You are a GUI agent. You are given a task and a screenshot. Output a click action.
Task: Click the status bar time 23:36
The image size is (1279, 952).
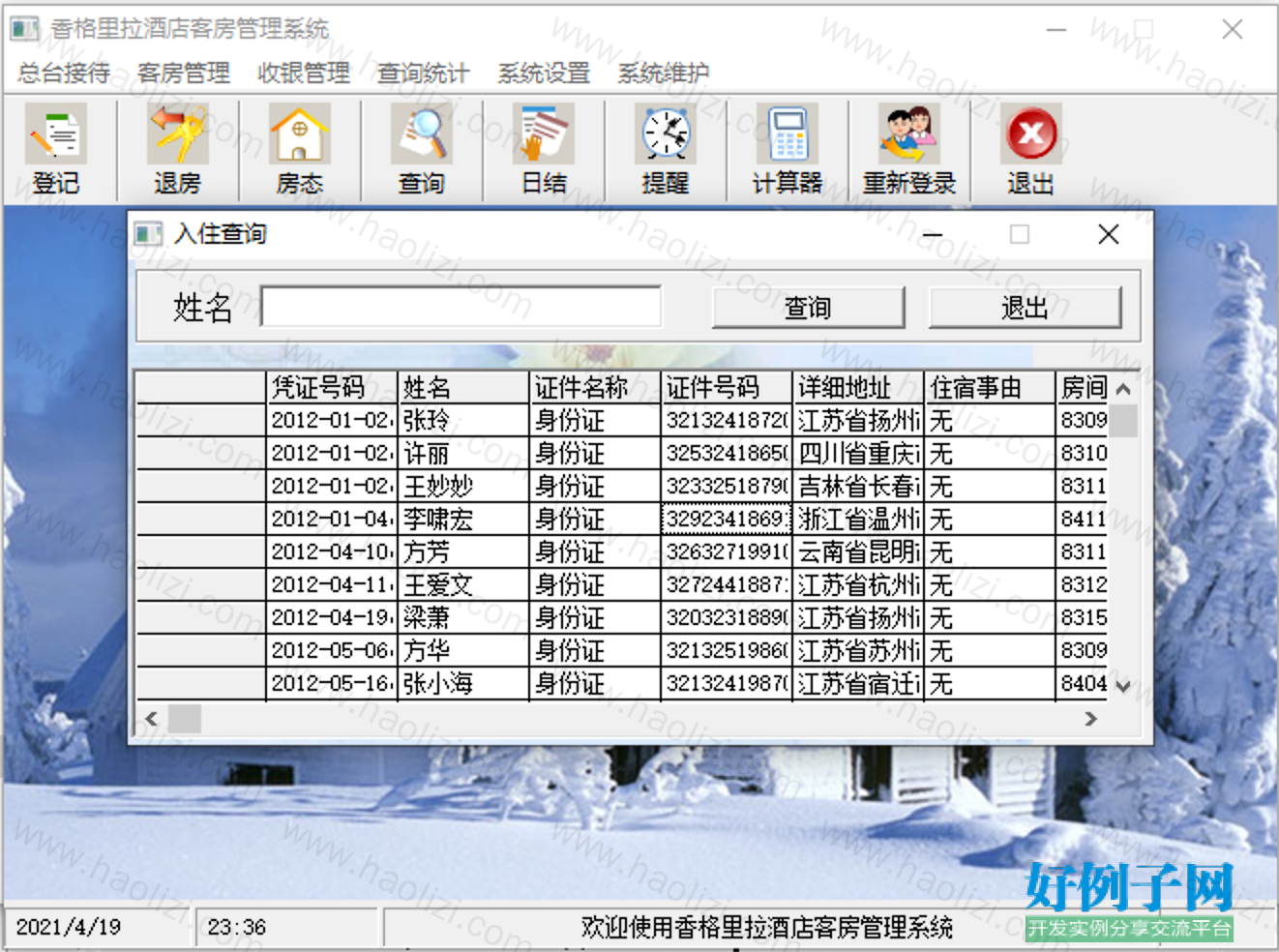237,927
